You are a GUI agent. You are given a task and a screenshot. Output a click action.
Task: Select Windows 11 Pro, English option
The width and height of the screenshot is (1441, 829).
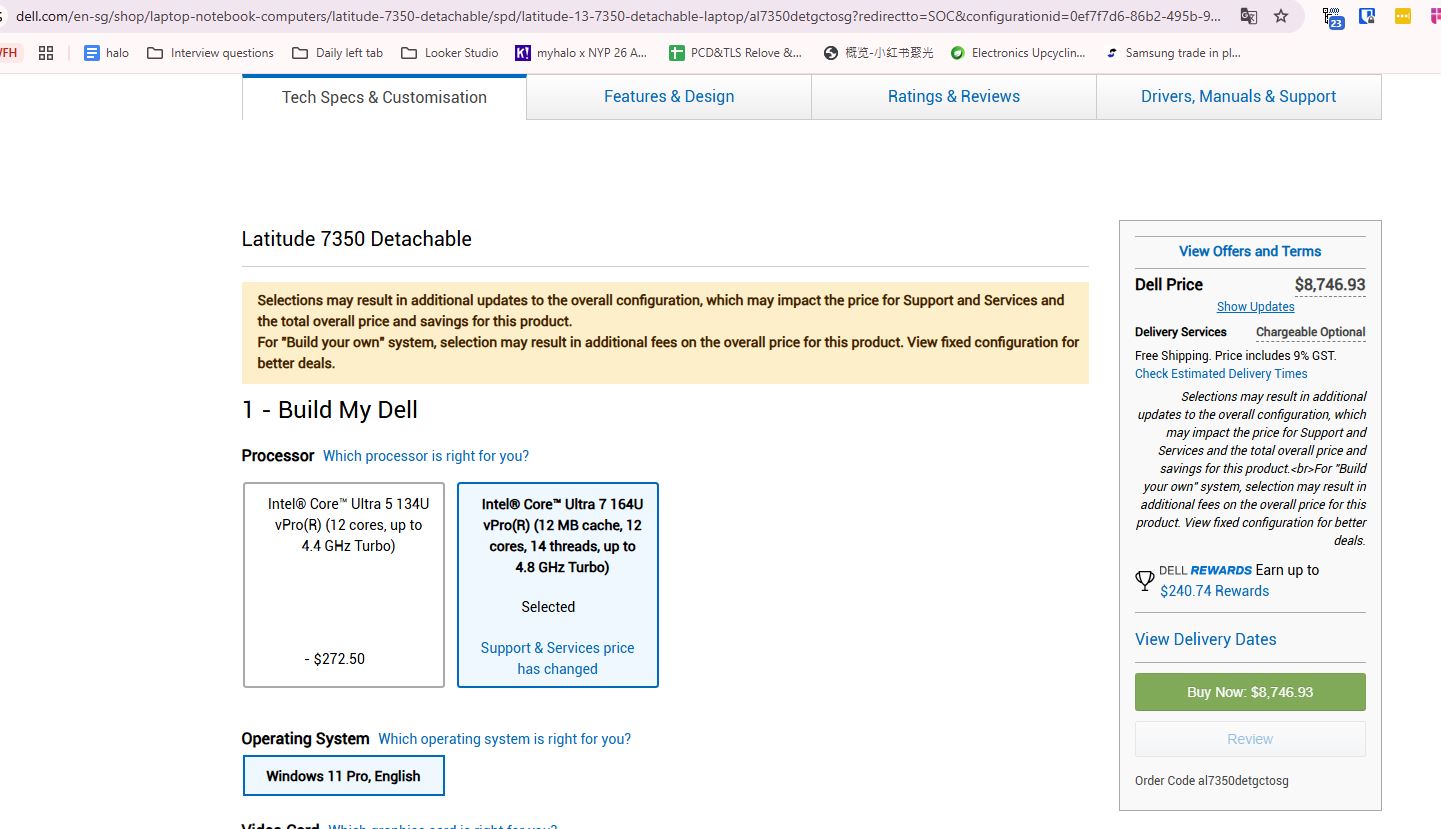pos(343,776)
